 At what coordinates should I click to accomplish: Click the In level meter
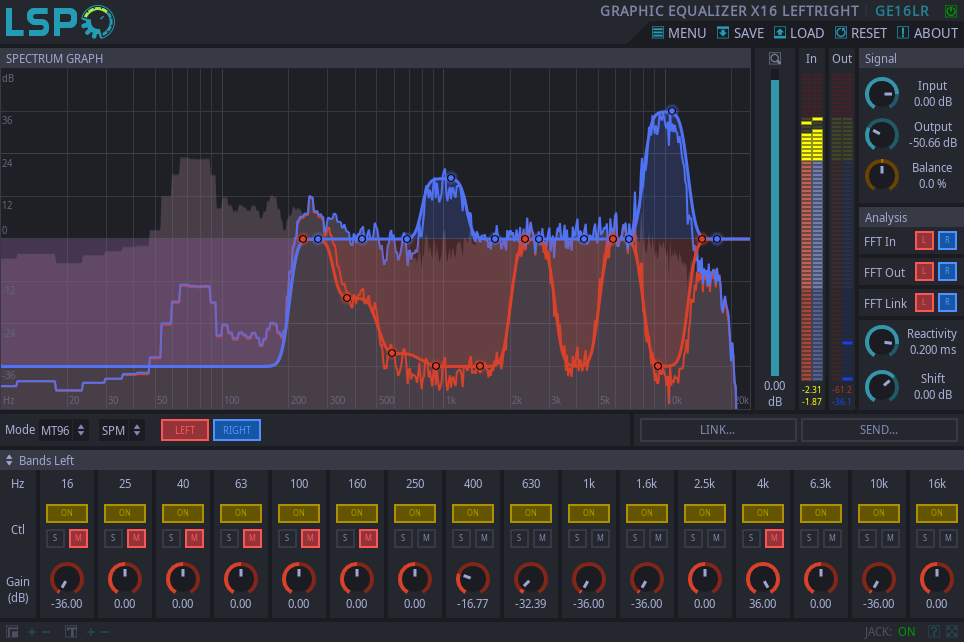coord(812,227)
